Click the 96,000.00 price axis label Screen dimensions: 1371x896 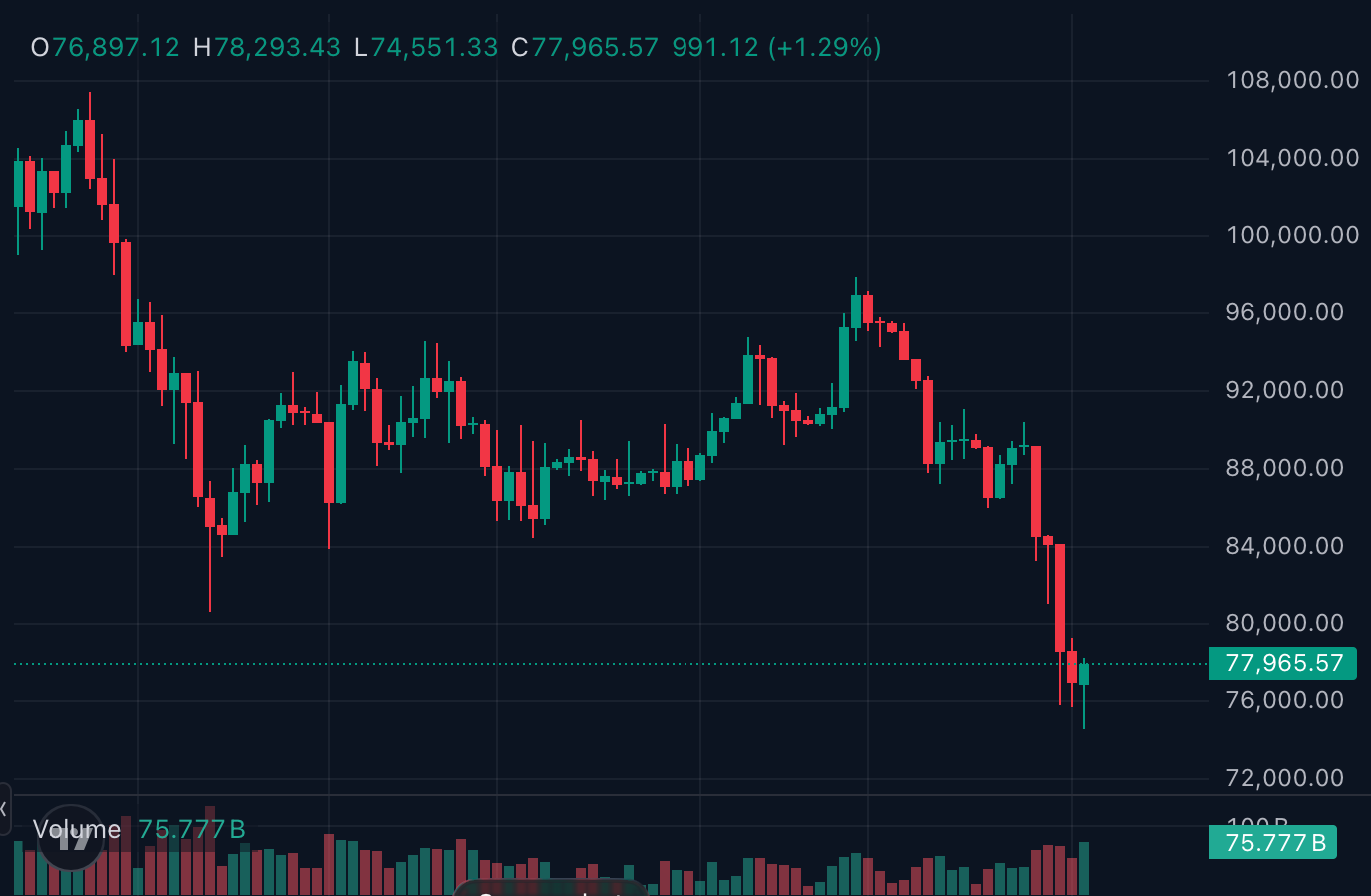[x=1284, y=312]
